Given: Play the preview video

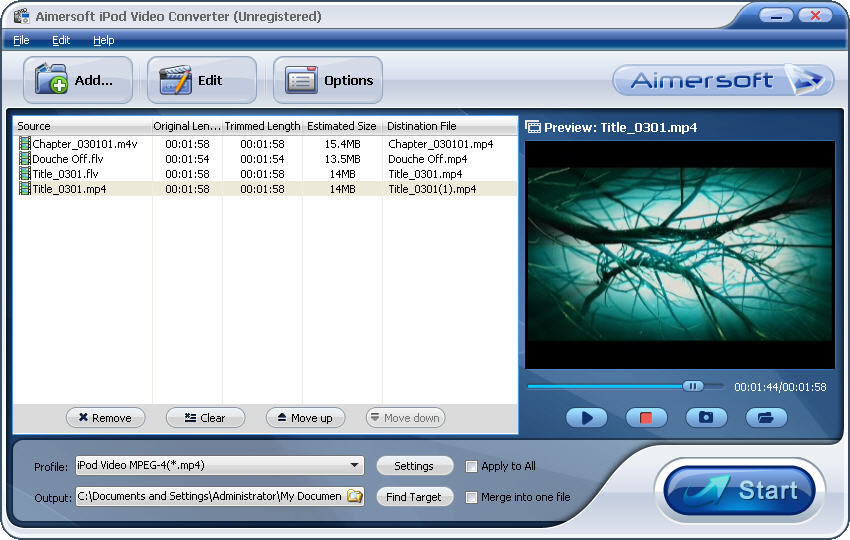Looking at the screenshot, I should [587, 417].
